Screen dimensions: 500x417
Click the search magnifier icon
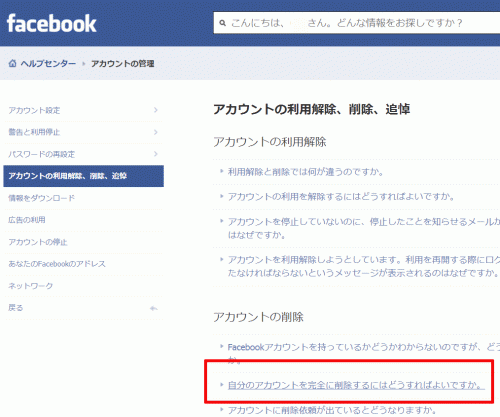[222, 23]
